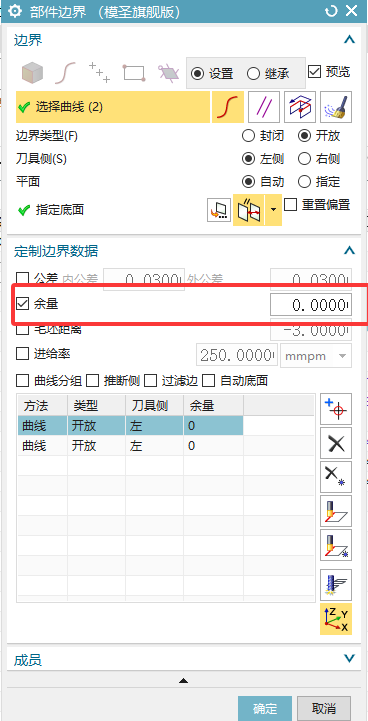Image resolution: width=368 pixels, height=721 pixels.
Task: Click the tool on plane icon
Action: click(336, 511)
